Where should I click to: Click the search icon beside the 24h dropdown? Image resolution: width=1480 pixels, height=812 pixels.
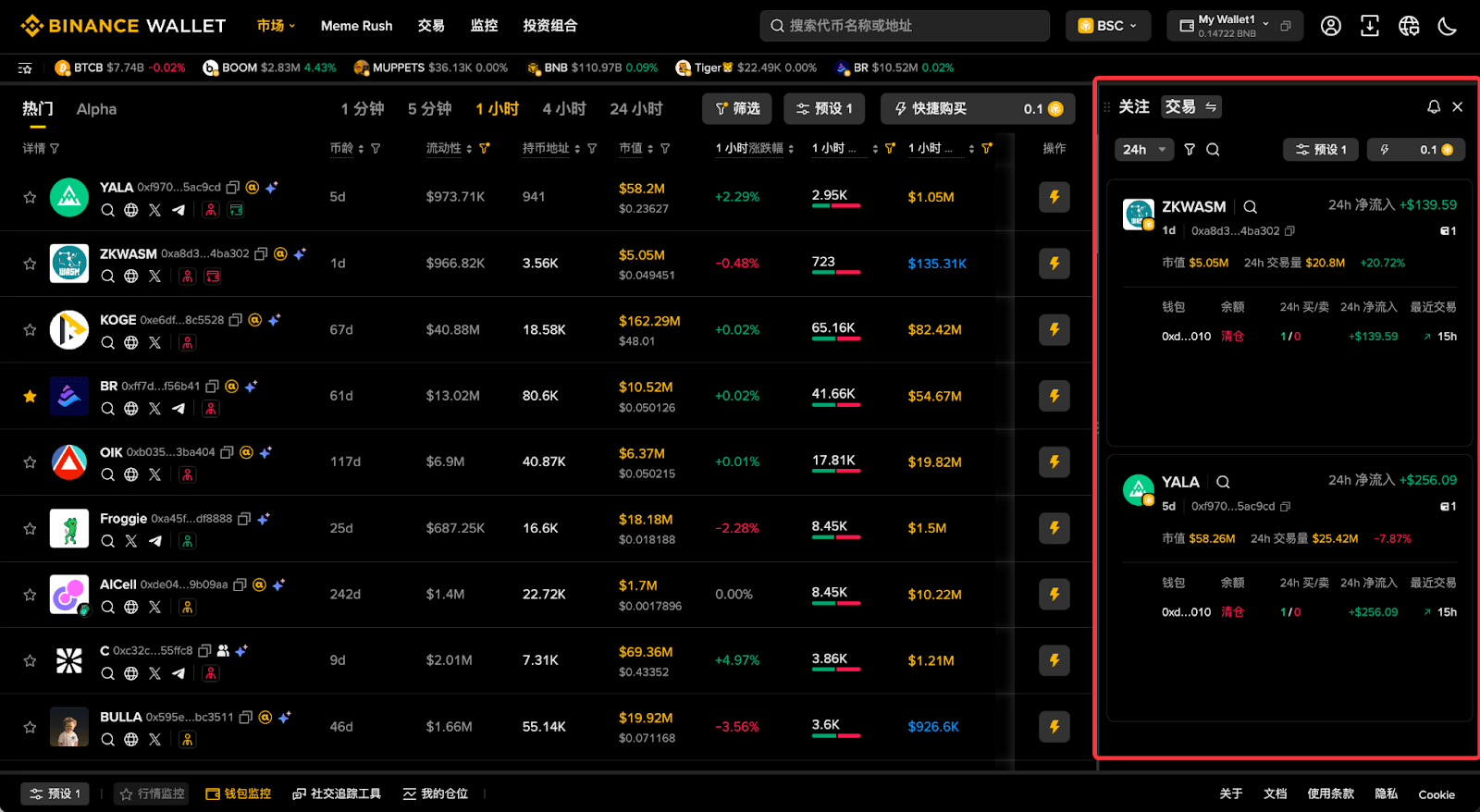point(1213,150)
